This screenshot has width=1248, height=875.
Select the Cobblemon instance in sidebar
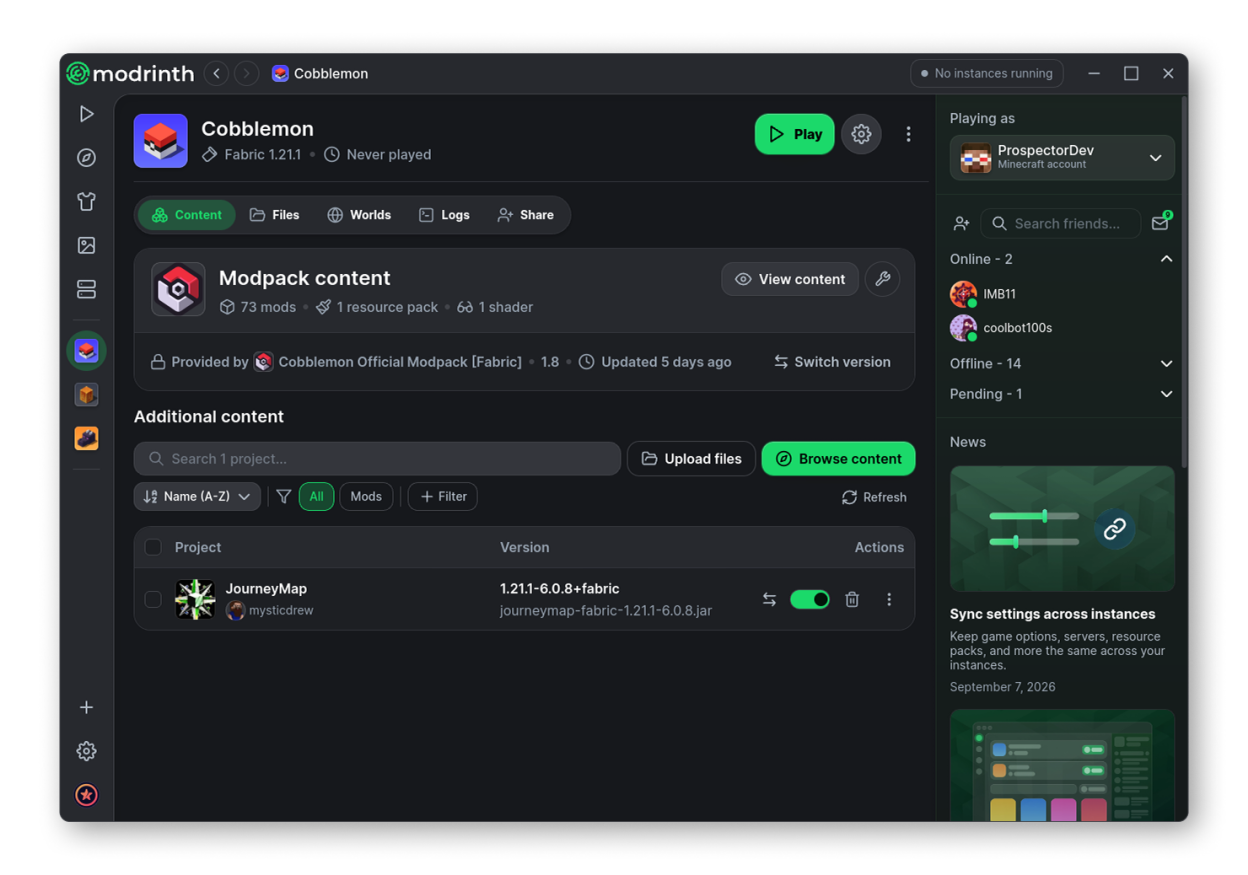click(x=87, y=351)
